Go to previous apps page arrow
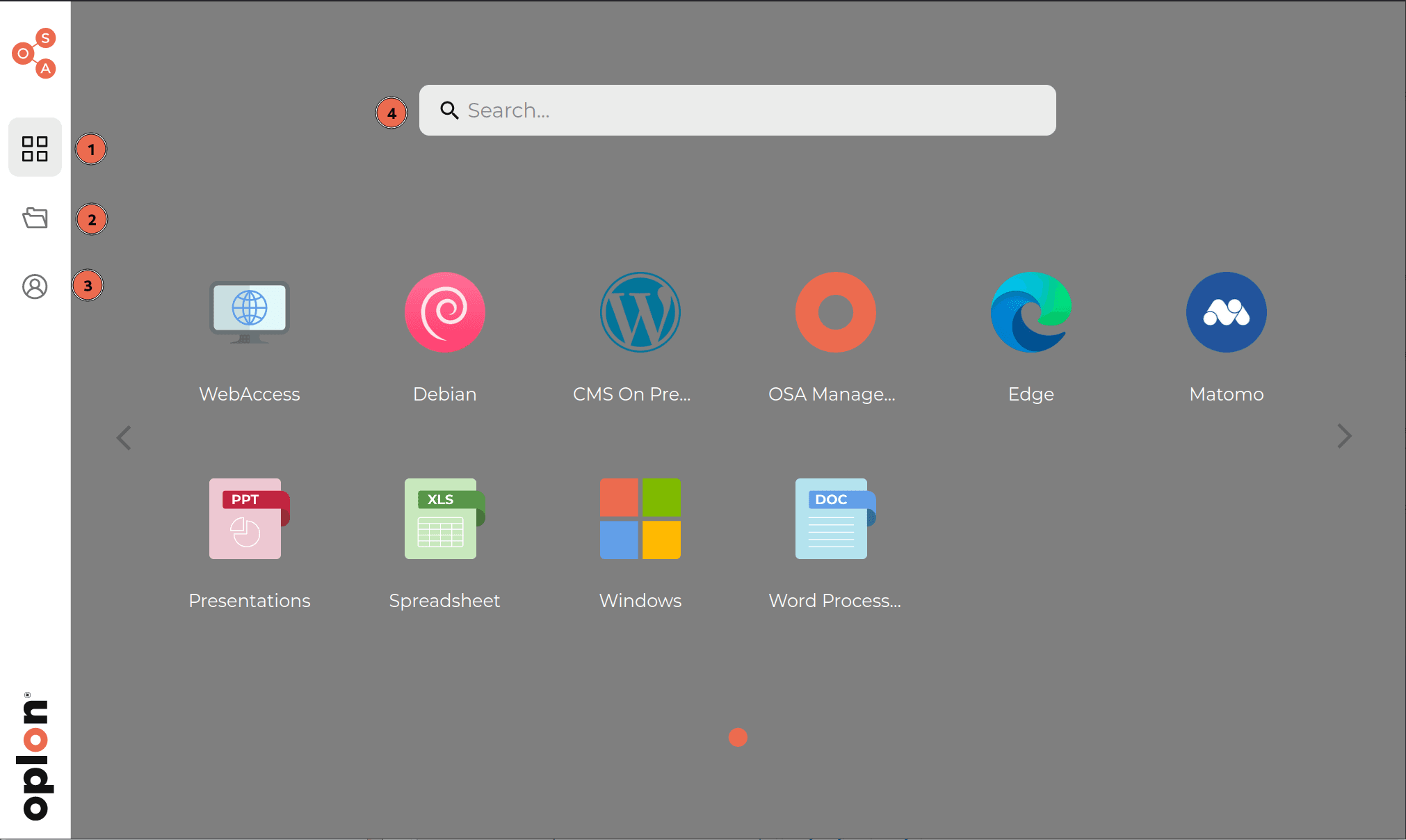Image resolution: width=1406 pixels, height=840 pixels. coord(124,438)
